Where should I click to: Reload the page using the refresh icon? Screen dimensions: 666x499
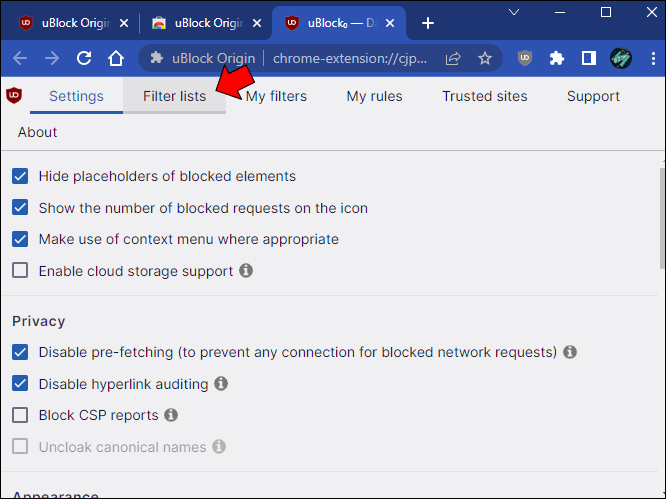[x=84, y=58]
